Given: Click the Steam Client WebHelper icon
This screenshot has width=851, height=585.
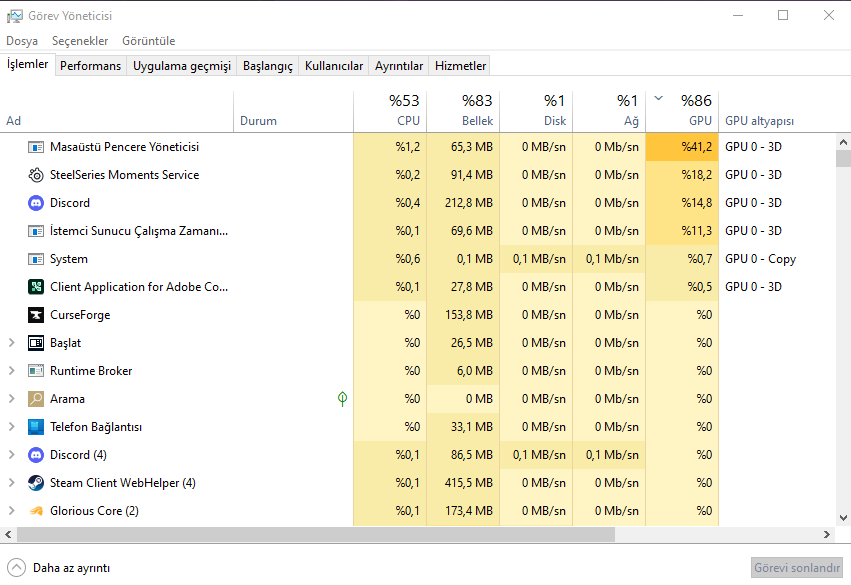Looking at the screenshot, I should (36, 483).
